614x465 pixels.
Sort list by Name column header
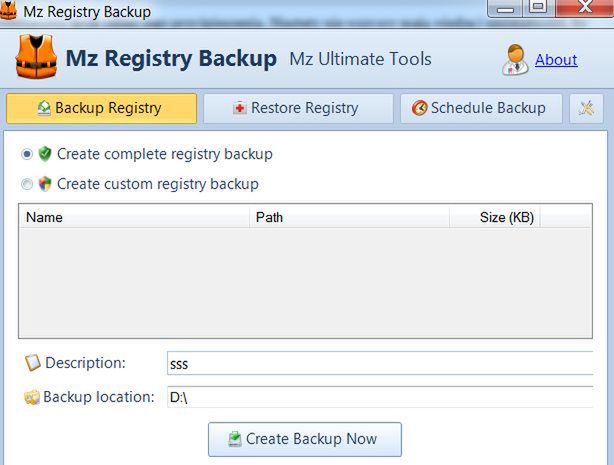[134, 217]
